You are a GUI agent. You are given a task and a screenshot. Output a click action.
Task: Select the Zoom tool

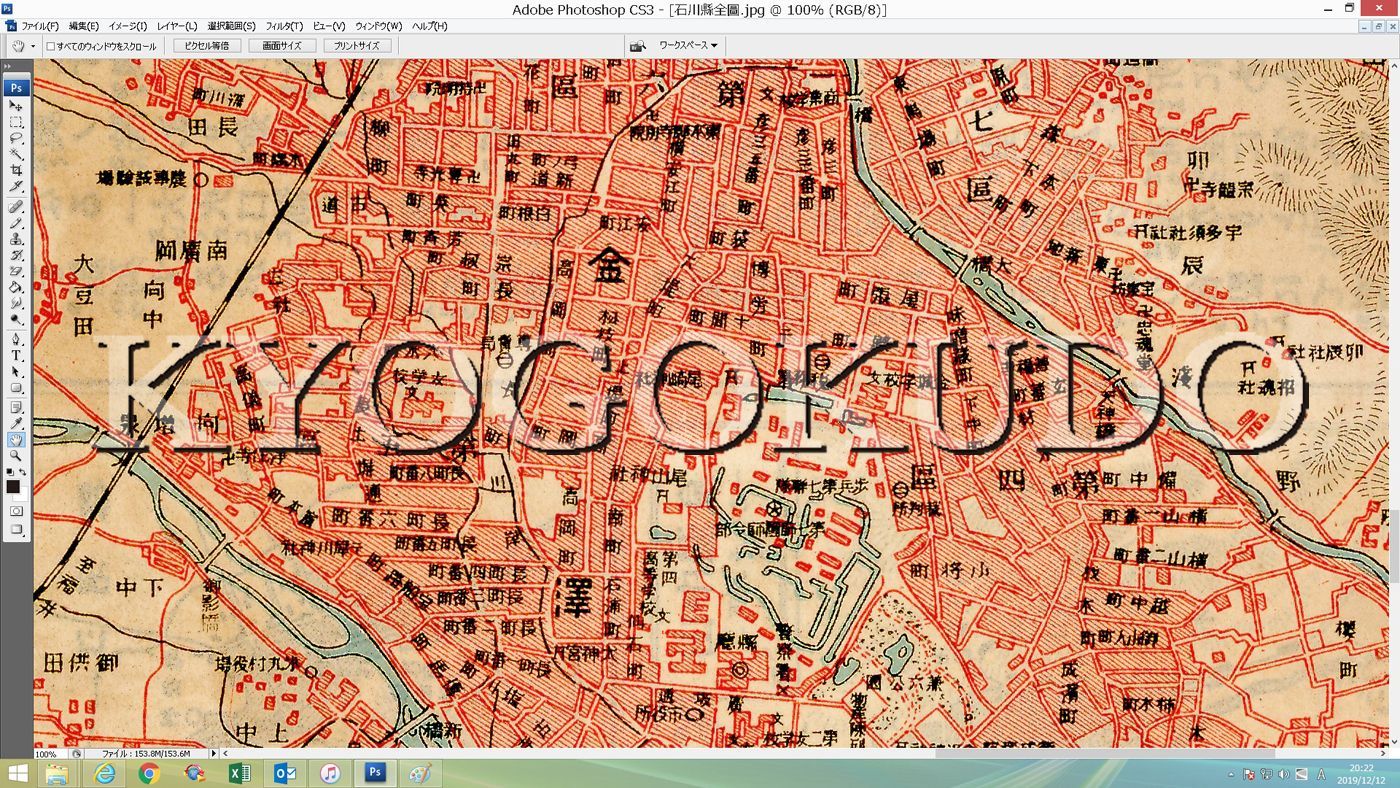[16, 456]
